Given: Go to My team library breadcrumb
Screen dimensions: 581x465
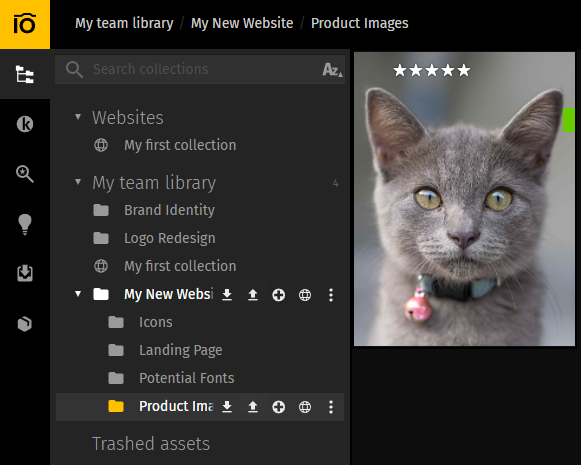Looking at the screenshot, I should point(124,23).
